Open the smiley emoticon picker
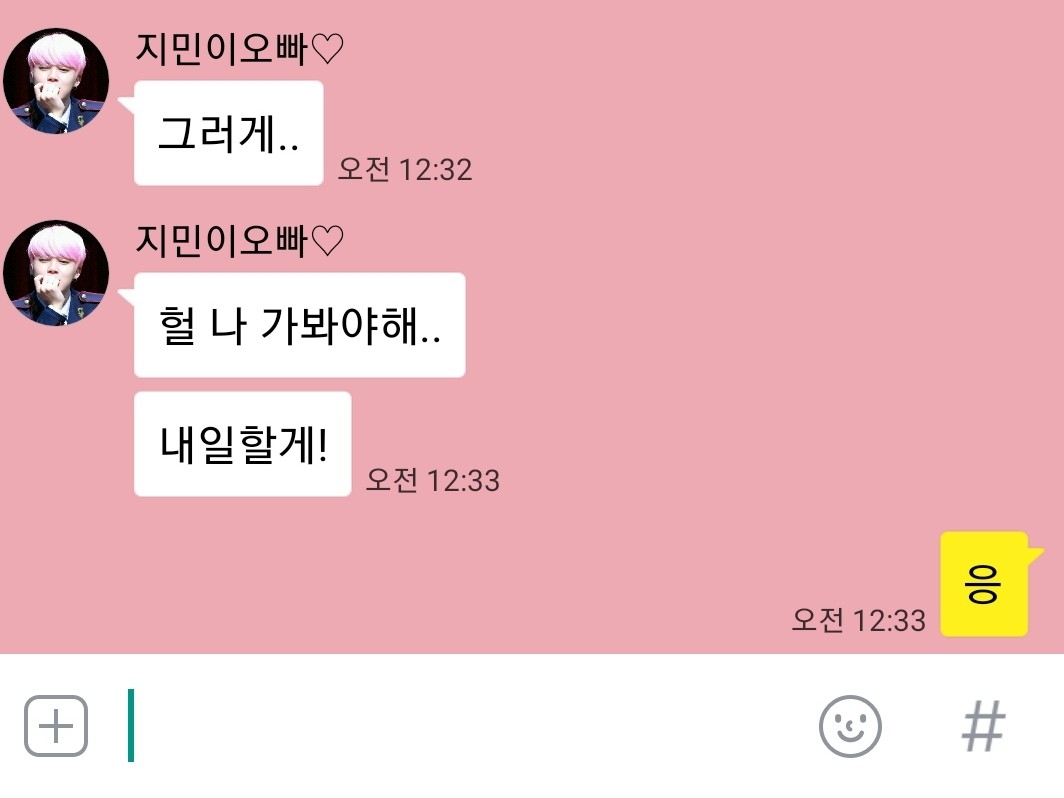Image resolution: width=1064 pixels, height=798 pixels. click(850, 726)
